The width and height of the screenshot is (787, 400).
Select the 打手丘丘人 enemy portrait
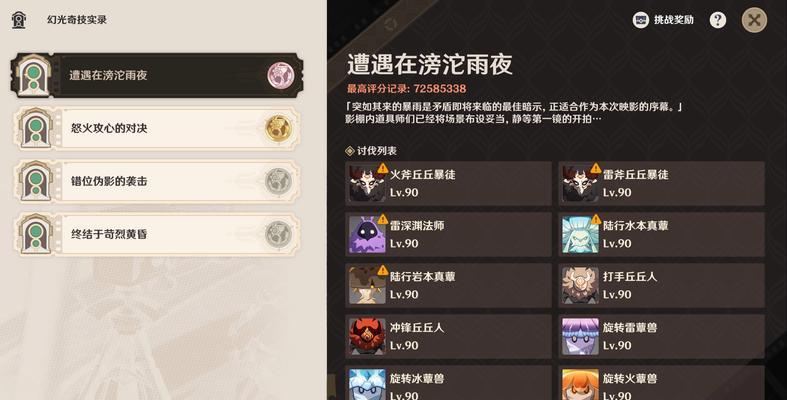click(580, 285)
